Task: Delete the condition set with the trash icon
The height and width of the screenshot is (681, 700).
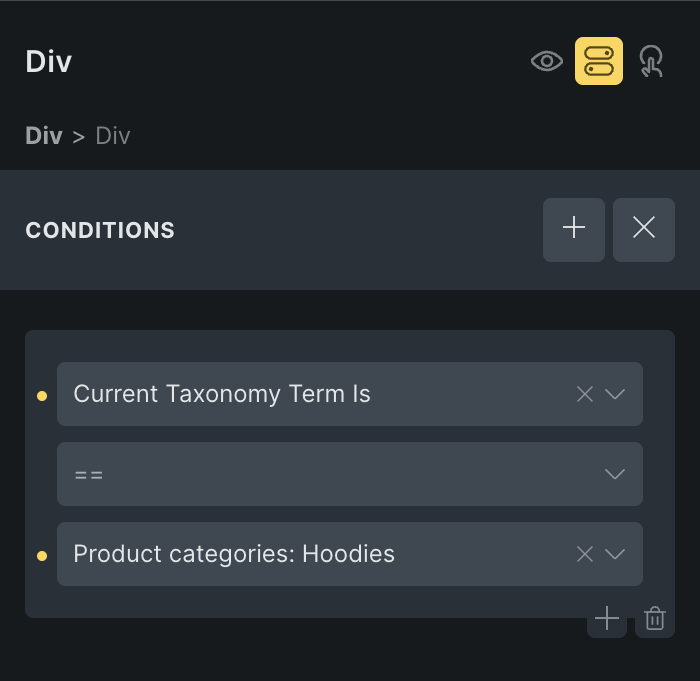Action: click(x=655, y=618)
